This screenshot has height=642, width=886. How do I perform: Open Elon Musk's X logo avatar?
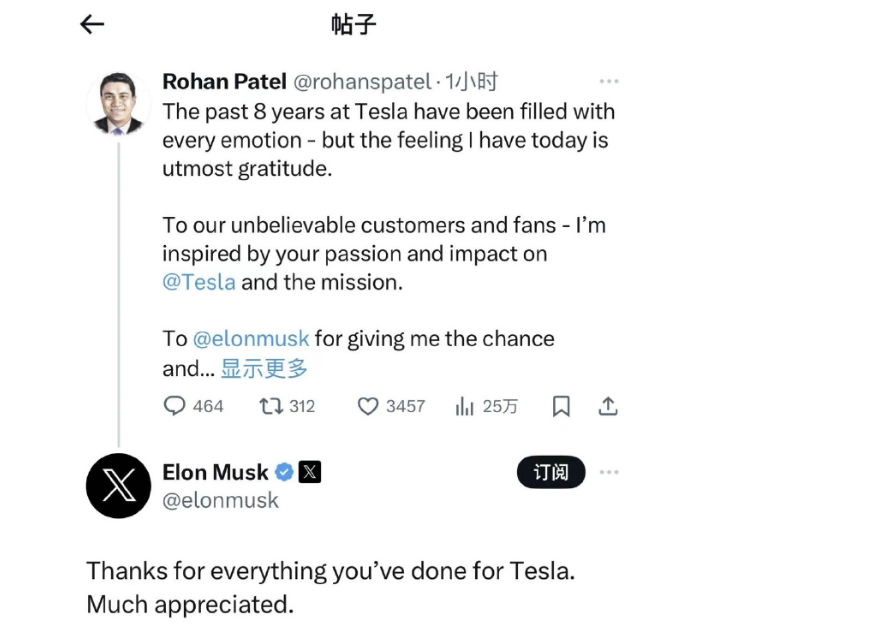pyautogui.click(x=119, y=485)
